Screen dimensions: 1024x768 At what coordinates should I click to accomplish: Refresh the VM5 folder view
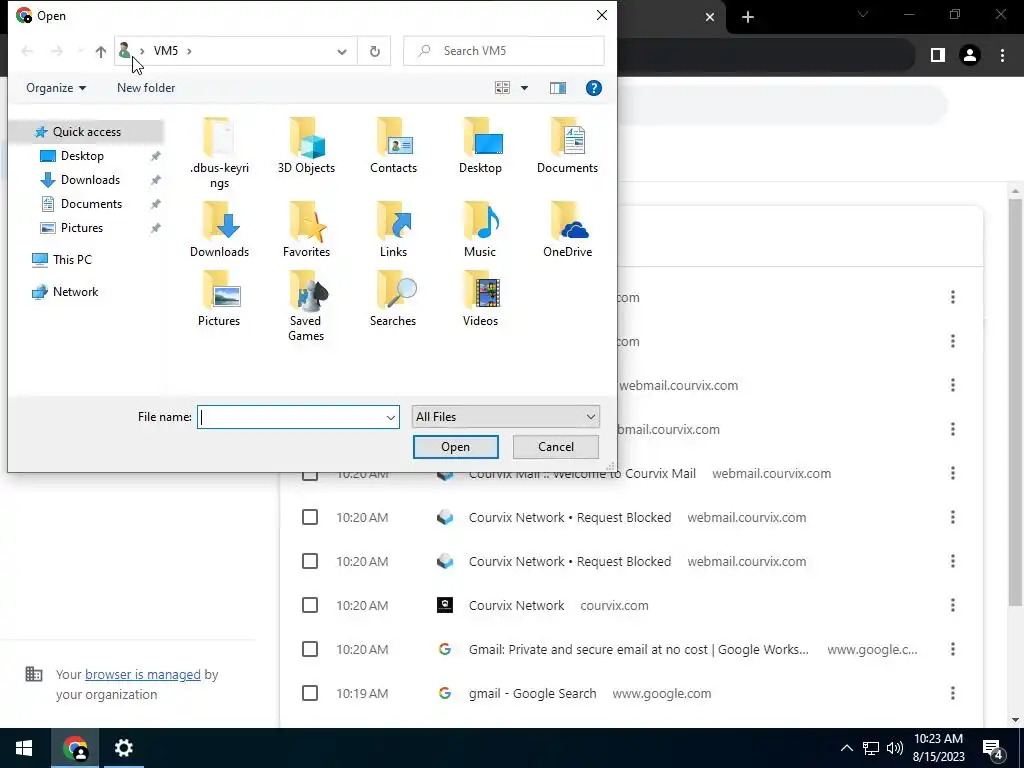coord(375,51)
